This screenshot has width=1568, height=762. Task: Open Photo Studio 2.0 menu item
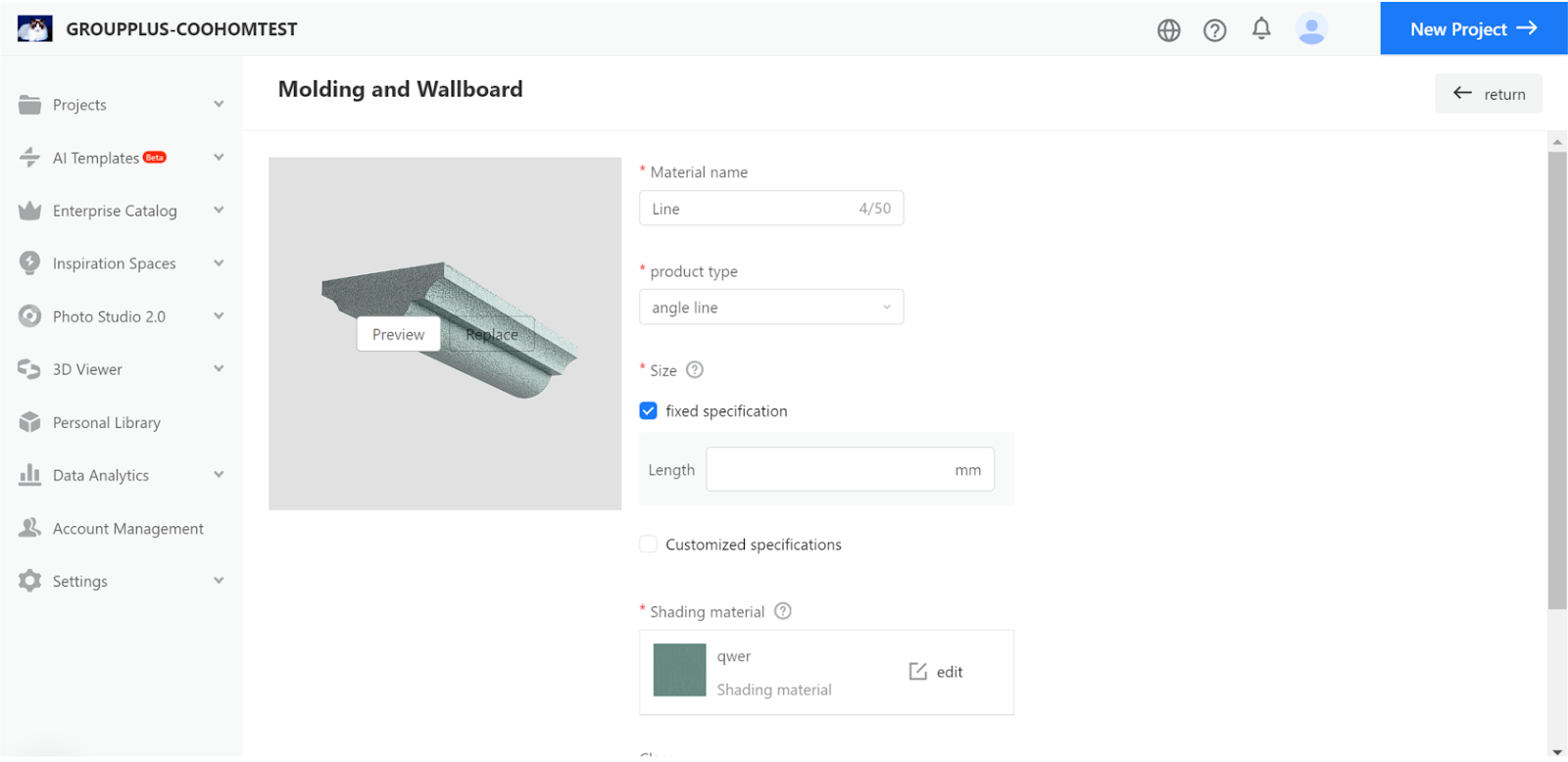pyautogui.click(x=109, y=316)
